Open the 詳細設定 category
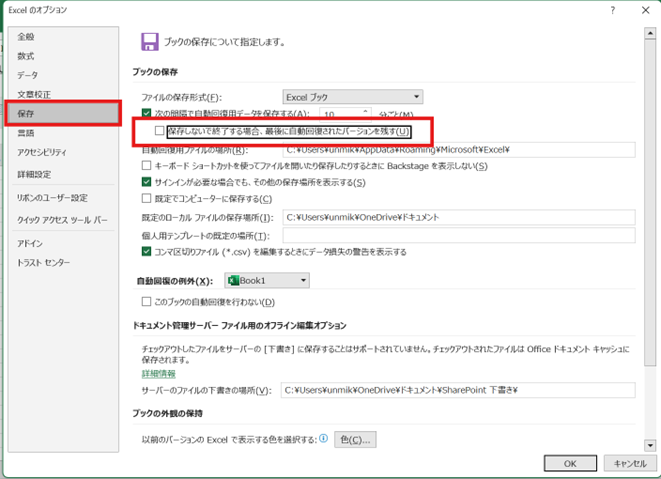661x479 pixels. [x=33, y=174]
